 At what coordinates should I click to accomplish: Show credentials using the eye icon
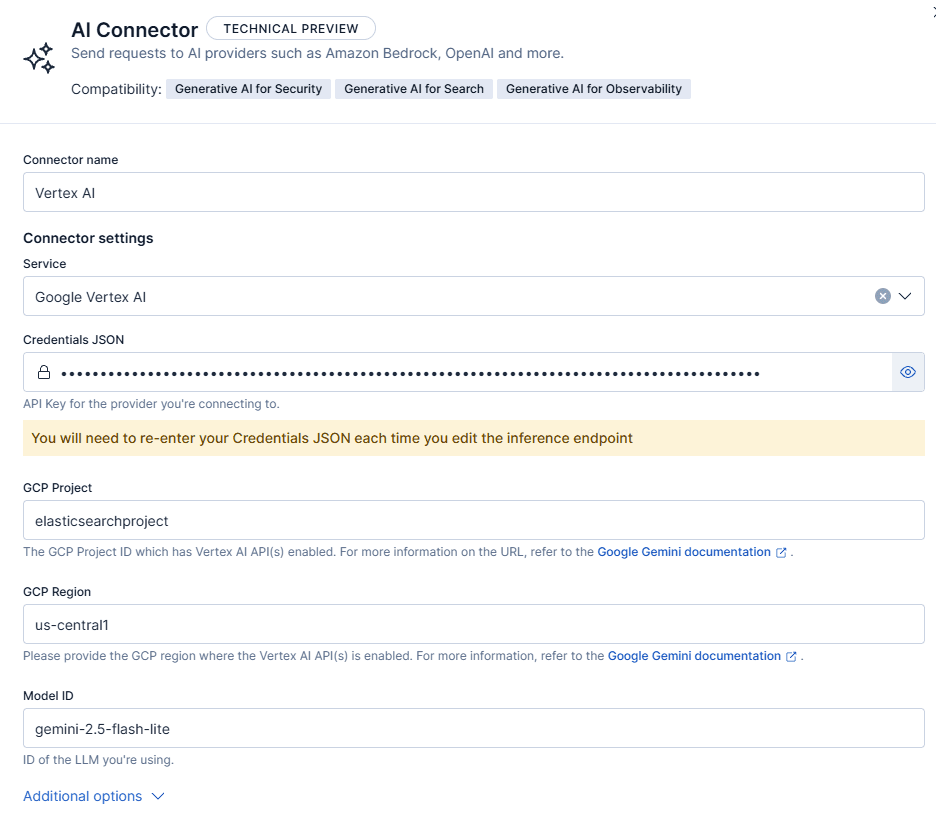tap(908, 372)
